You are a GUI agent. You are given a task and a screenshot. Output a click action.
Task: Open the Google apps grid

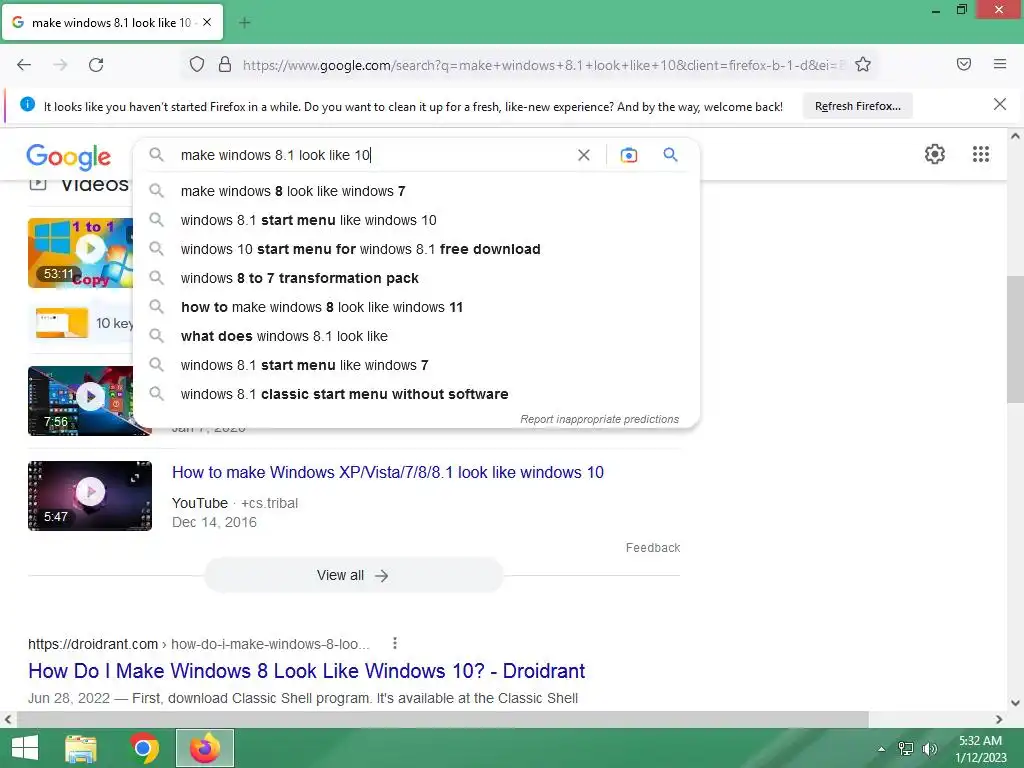[980, 154]
